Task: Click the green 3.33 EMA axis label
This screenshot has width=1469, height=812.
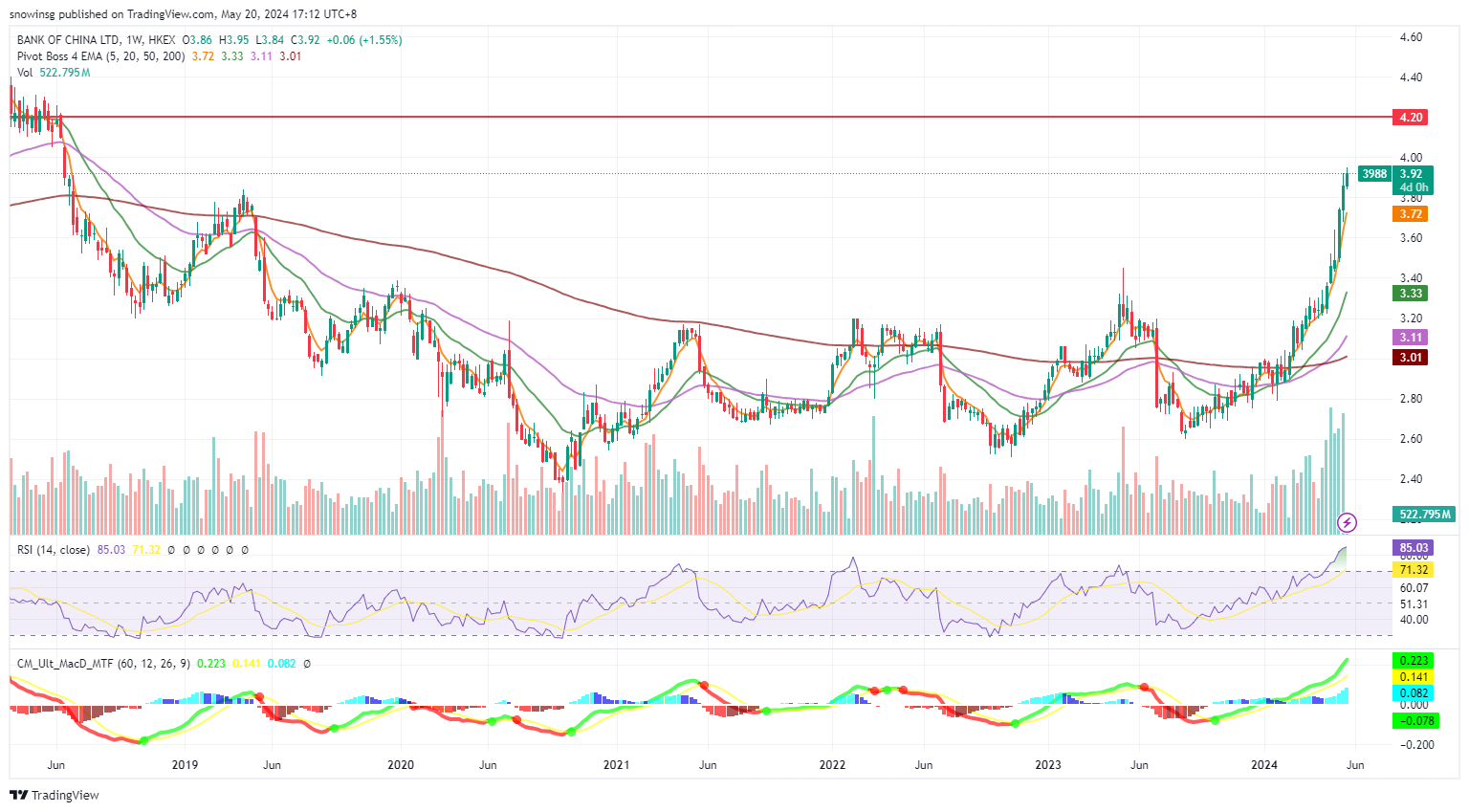Action: (x=1411, y=294)
